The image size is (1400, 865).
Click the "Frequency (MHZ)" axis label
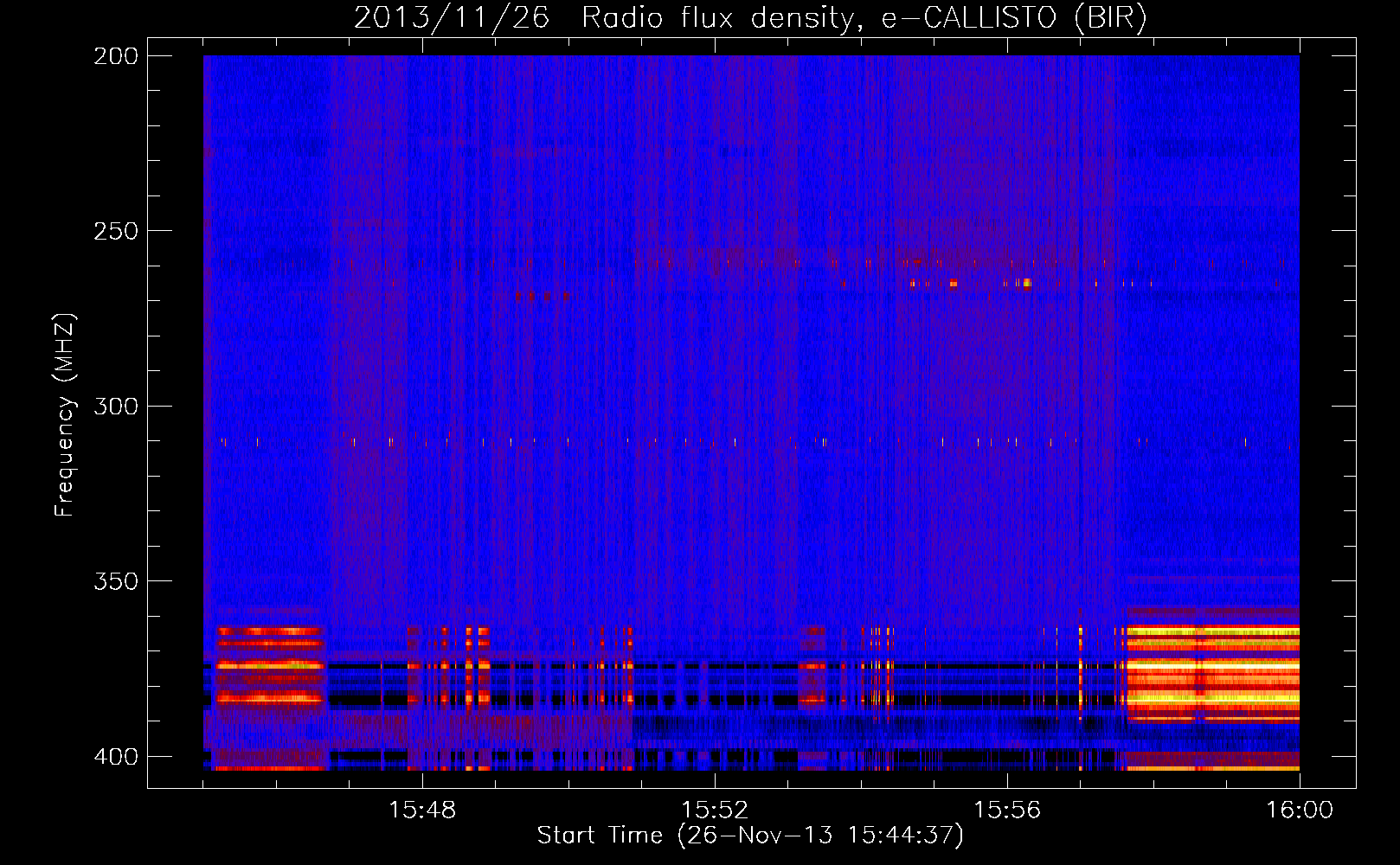tap(65, 415)
